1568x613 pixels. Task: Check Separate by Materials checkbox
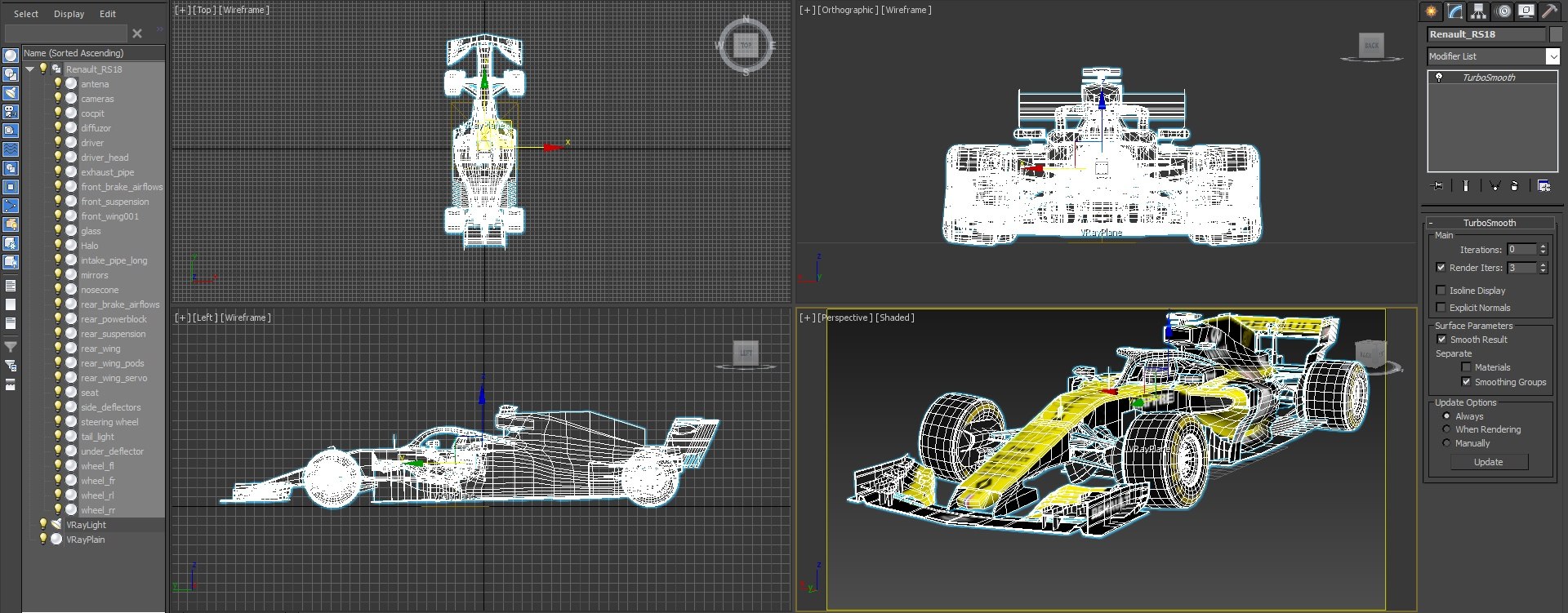point(1466,366)
